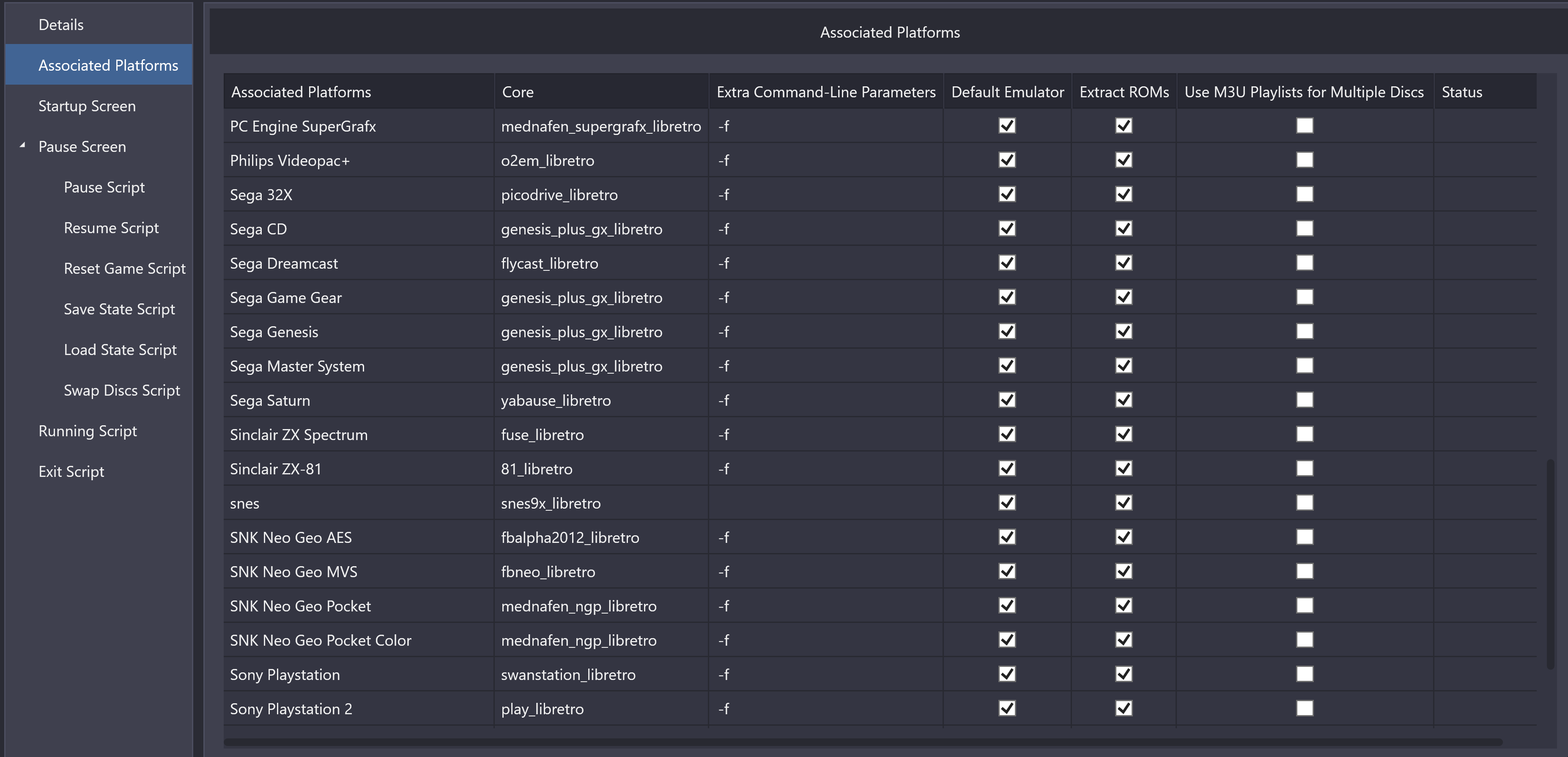Edit -f parameter for Sony Playstation 2
The width and height of the screenshot is (1568, 757).
click(x=826, y=709)
